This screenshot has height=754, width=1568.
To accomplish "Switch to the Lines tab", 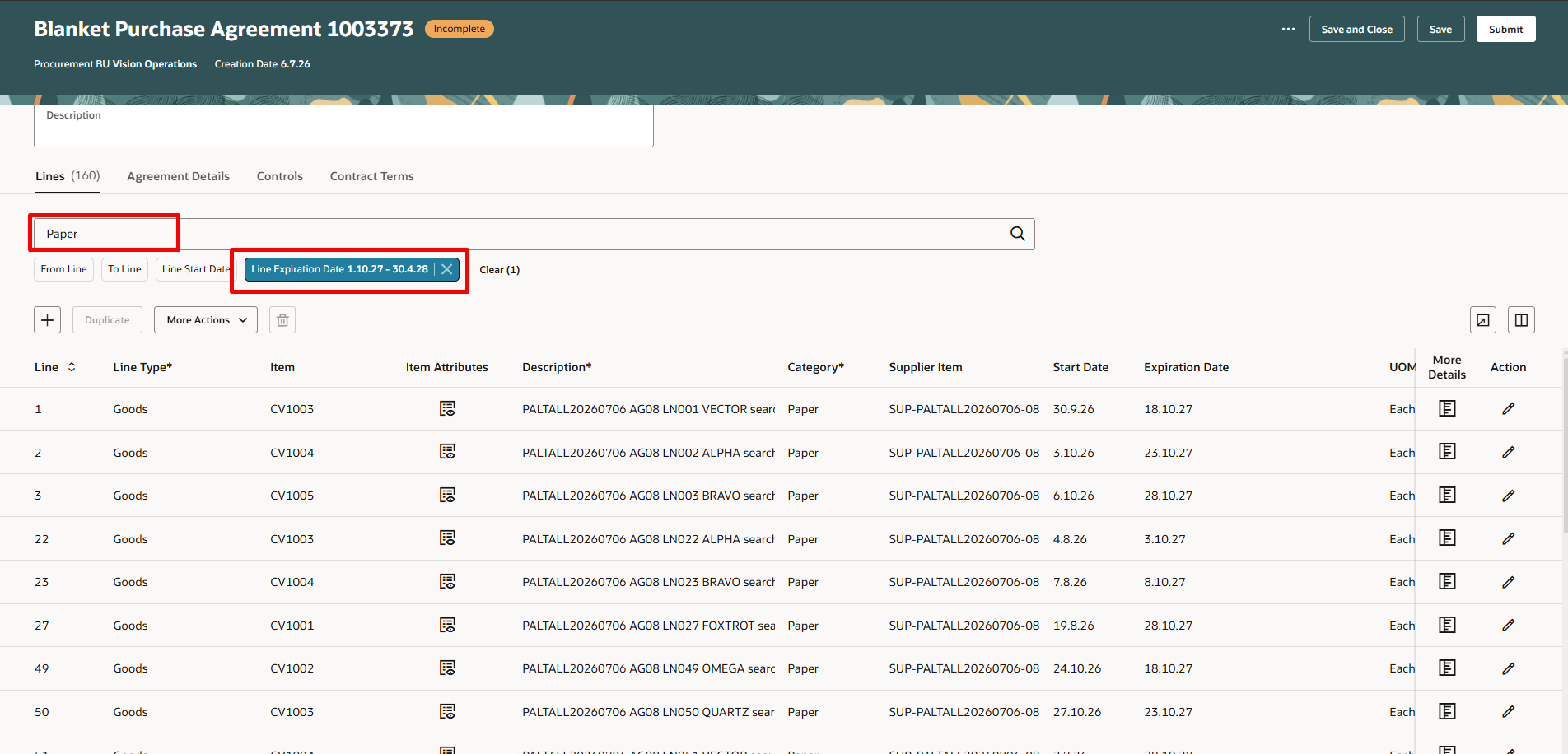I will click(68, 176).
